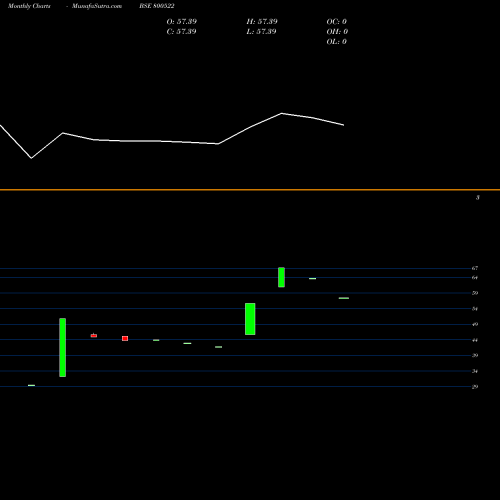
Task: Click the 'BSE 500522' symbol text
Action: [x=157, y=6]
